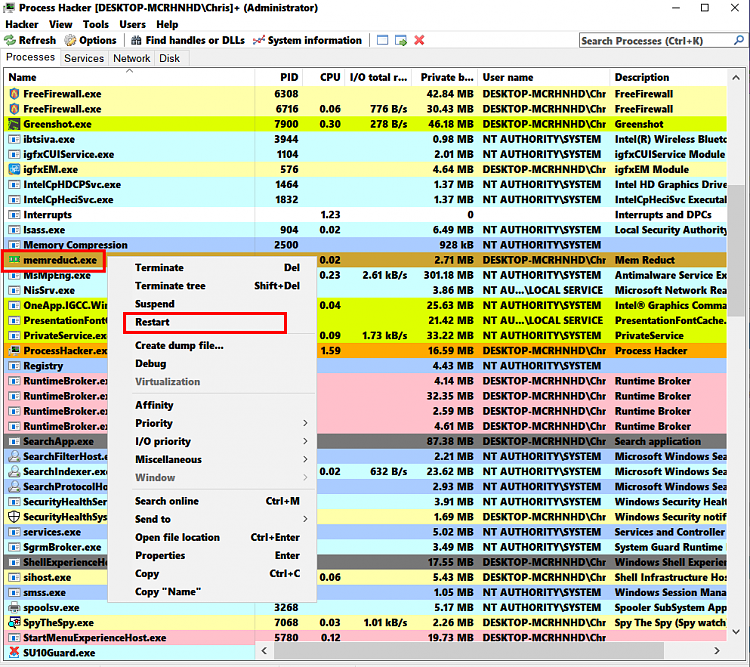The image size is (750, 667).
Task: Sort by the CPU column header
Action: pyautogui.click(x=324, y=78)
